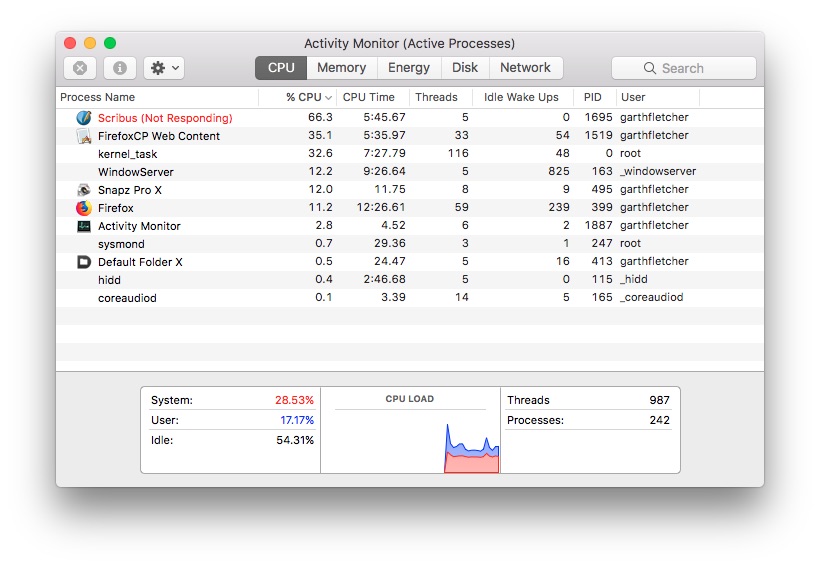The image size is (820, 567).
Task: Click the Default Folder X icon
Action: [x=84, y=262]
